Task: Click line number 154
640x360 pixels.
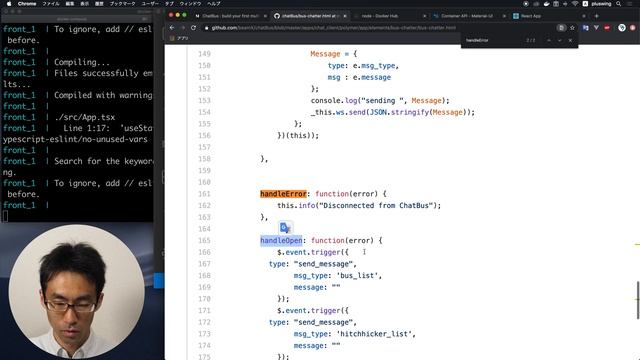Action: click(x=204, y=112)
